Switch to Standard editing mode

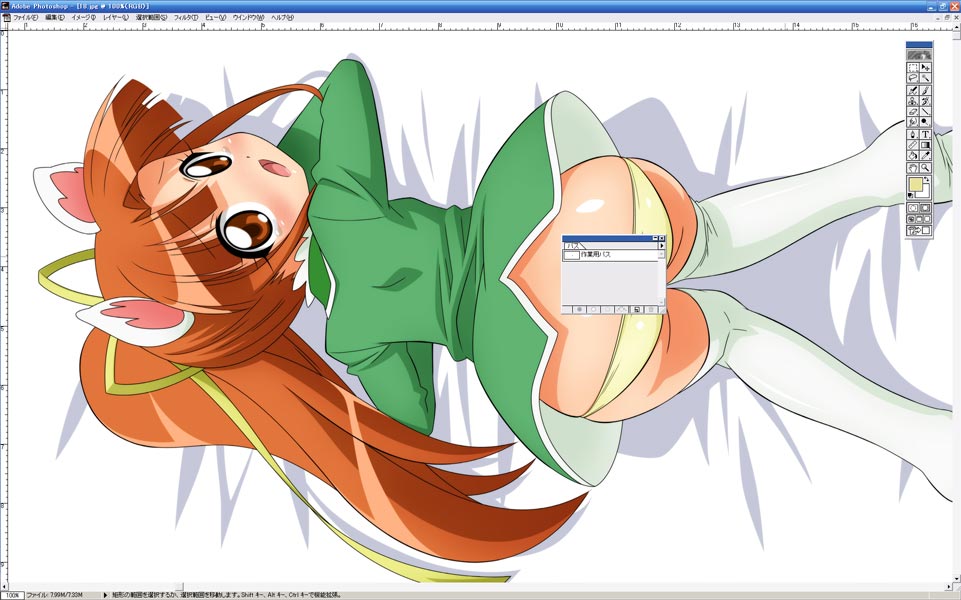(x=913, y=207)
